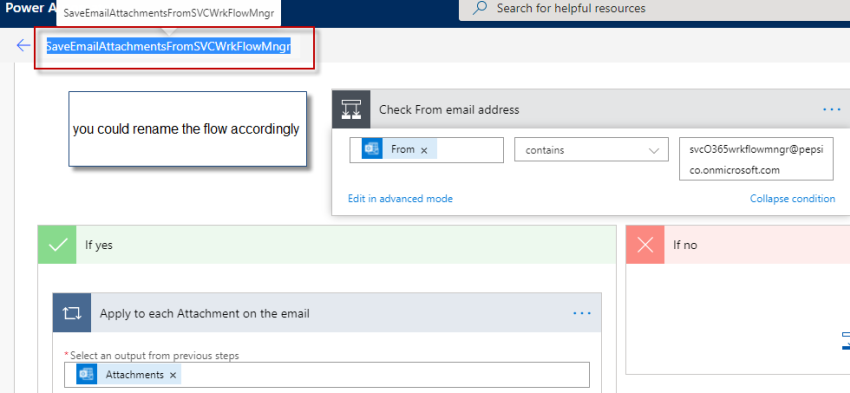Click the loop icon on Apply to each
The image size is (850, 393).
72,313
